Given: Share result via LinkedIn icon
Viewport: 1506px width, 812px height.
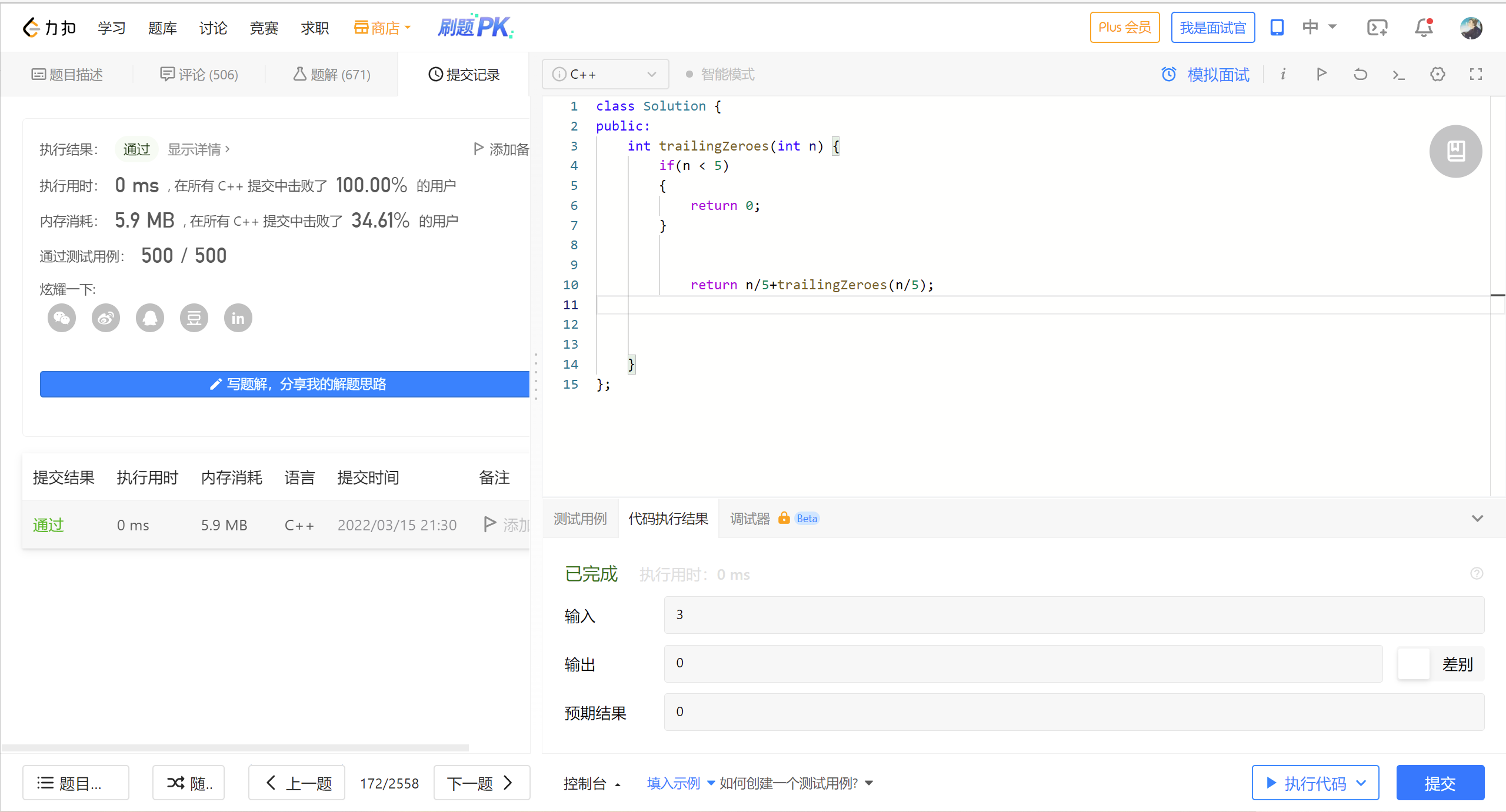Looking at the screenshot, I should point(238,318).
